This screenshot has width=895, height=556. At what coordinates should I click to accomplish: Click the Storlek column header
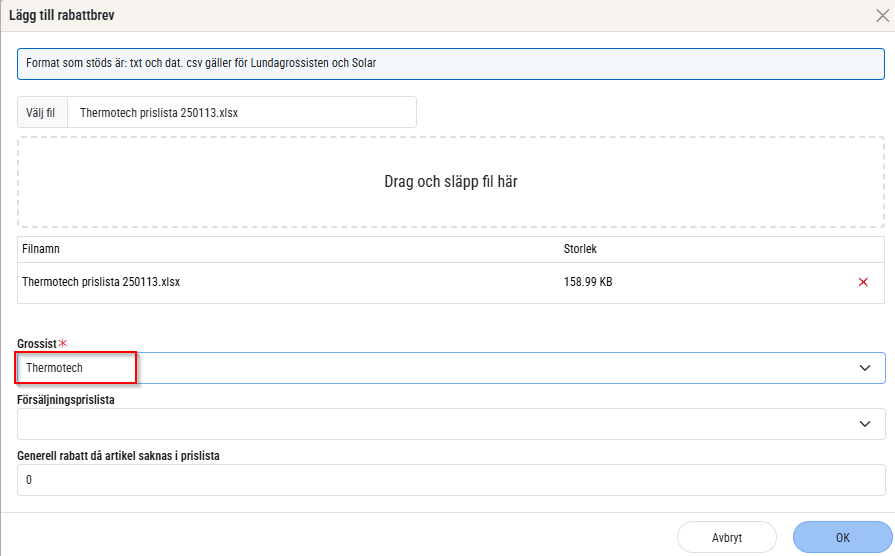pyautogui.click(x=580, y=249)
